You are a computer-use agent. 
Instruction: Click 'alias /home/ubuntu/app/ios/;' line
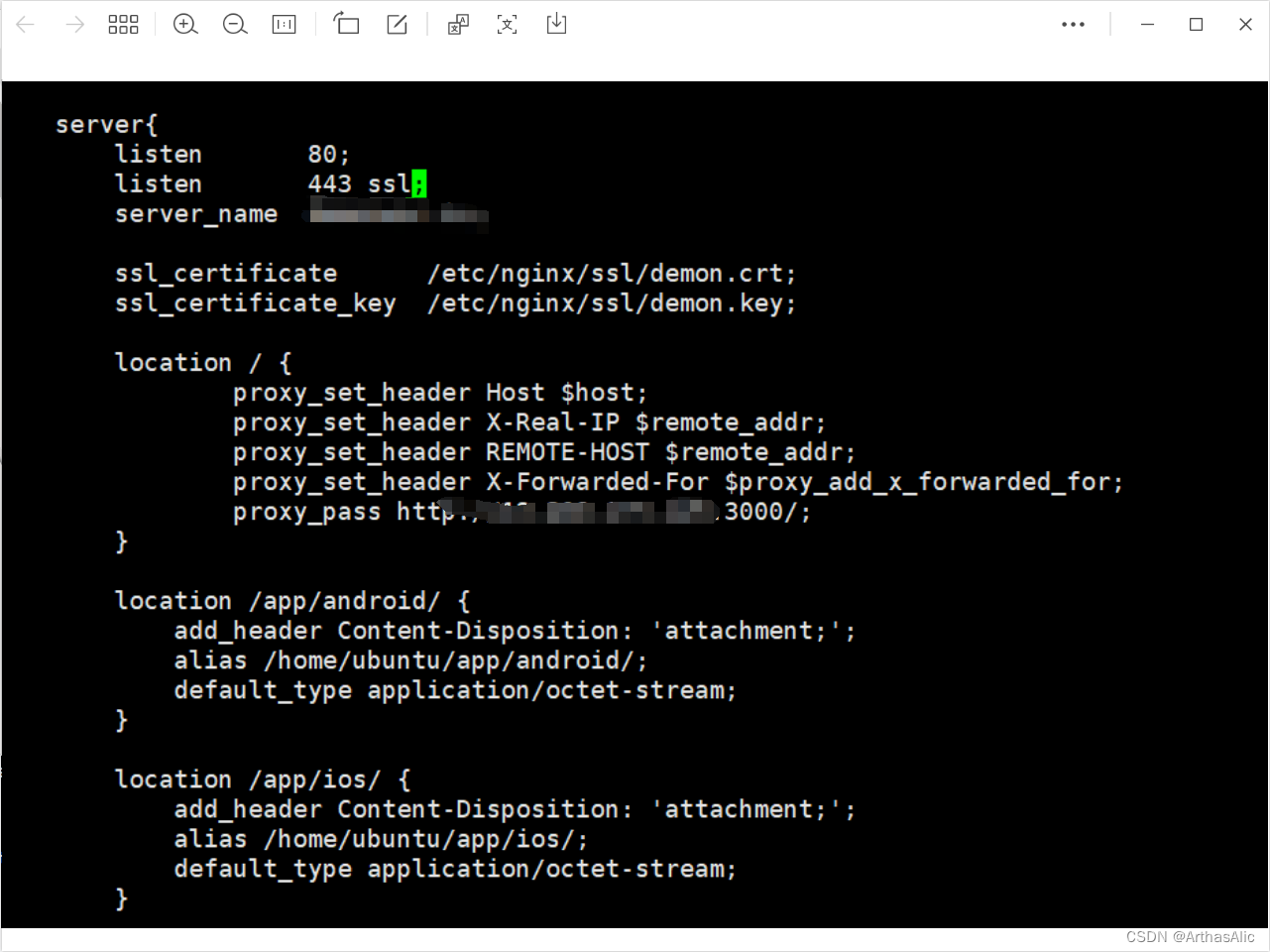(x=381, y=839)
